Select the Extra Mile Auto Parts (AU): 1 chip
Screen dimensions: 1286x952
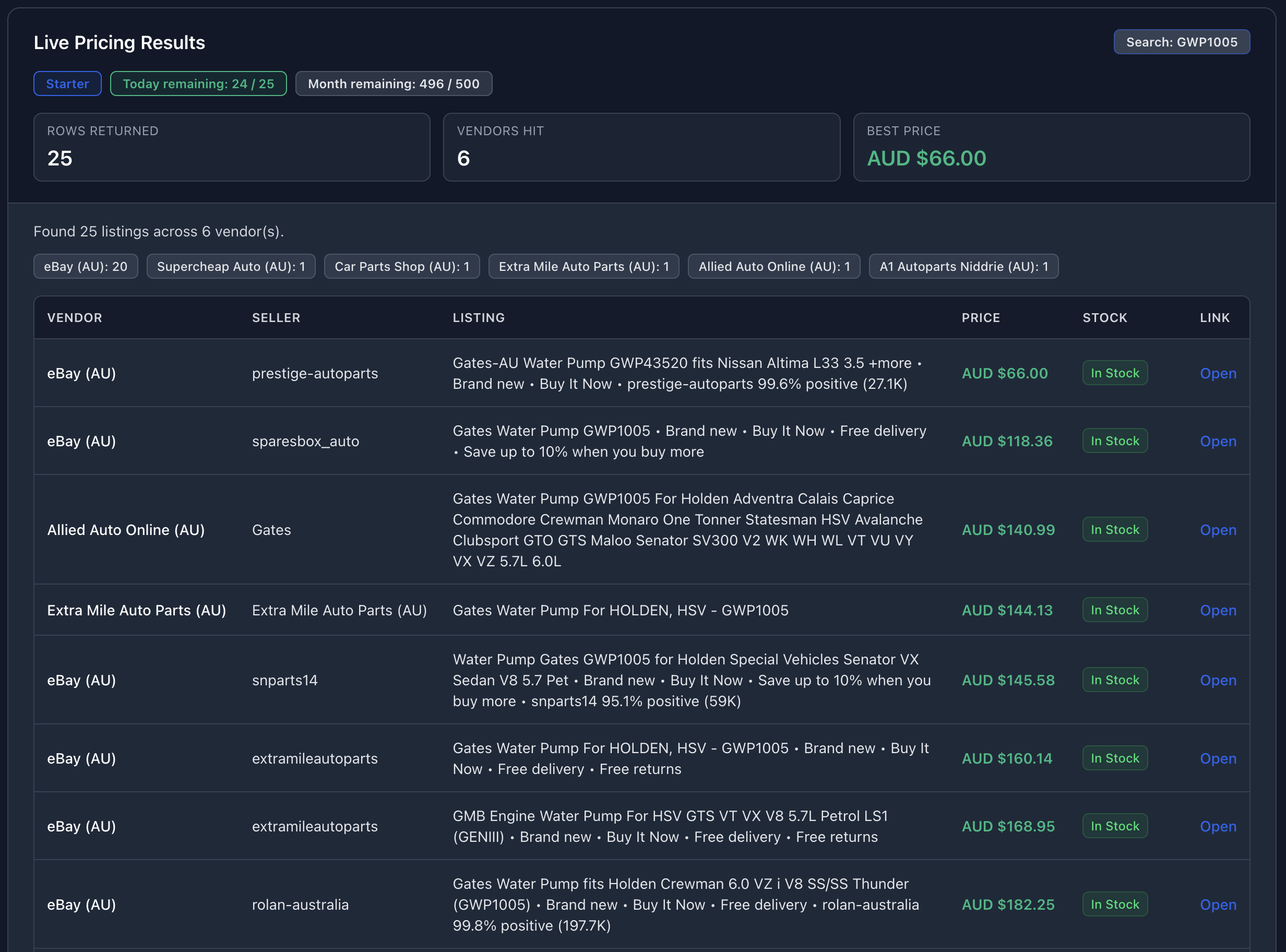(584, 266)
